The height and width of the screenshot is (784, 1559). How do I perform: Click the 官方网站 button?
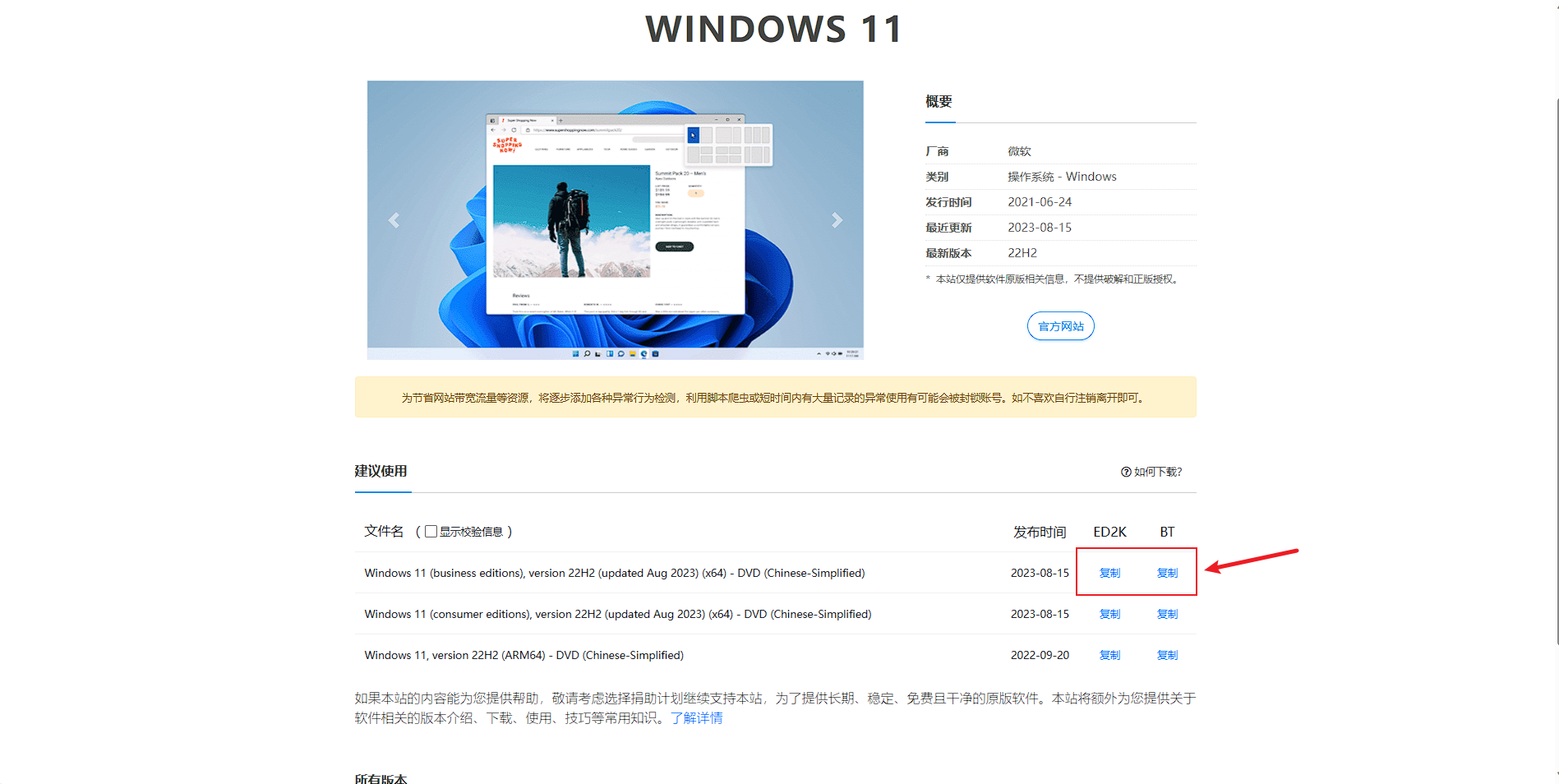pyautogui.click(x=1060, y=326)
